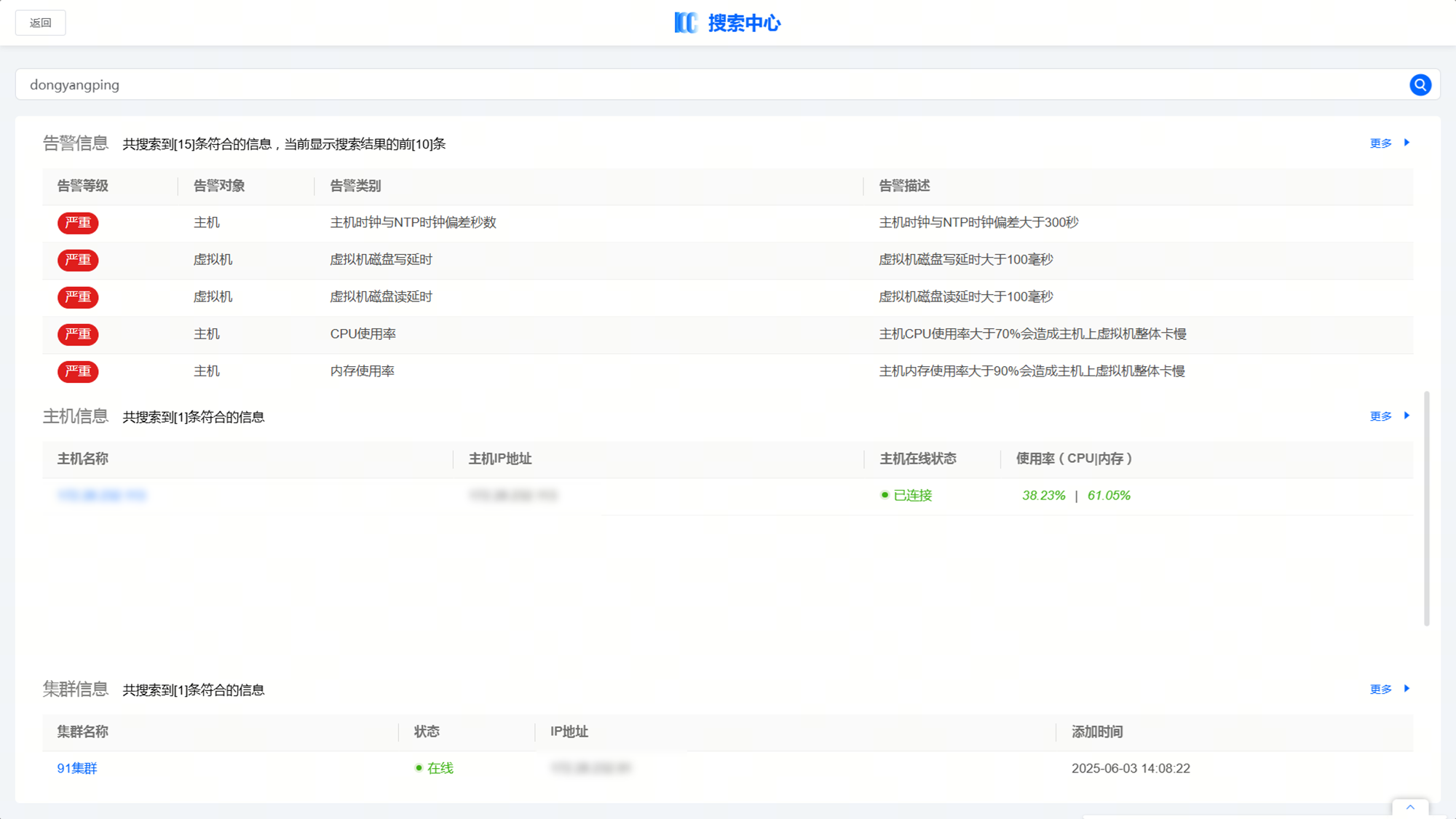This screenshot has height=819, width=1456.
Task: Click the 严重 badge on NTP clock alarm
Action: 78,223
